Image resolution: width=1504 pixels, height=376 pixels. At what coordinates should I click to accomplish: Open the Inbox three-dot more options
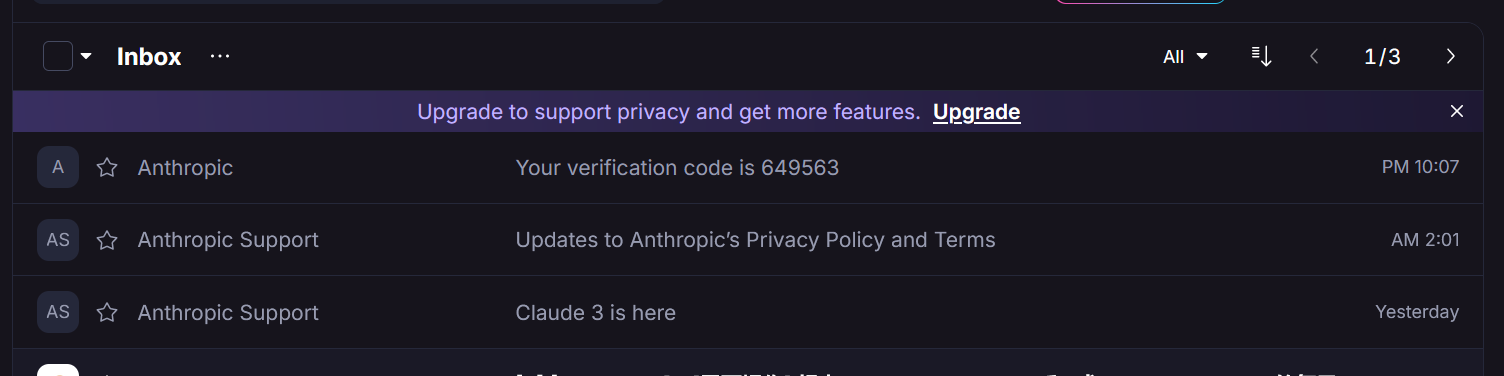(x=220, y=57)
